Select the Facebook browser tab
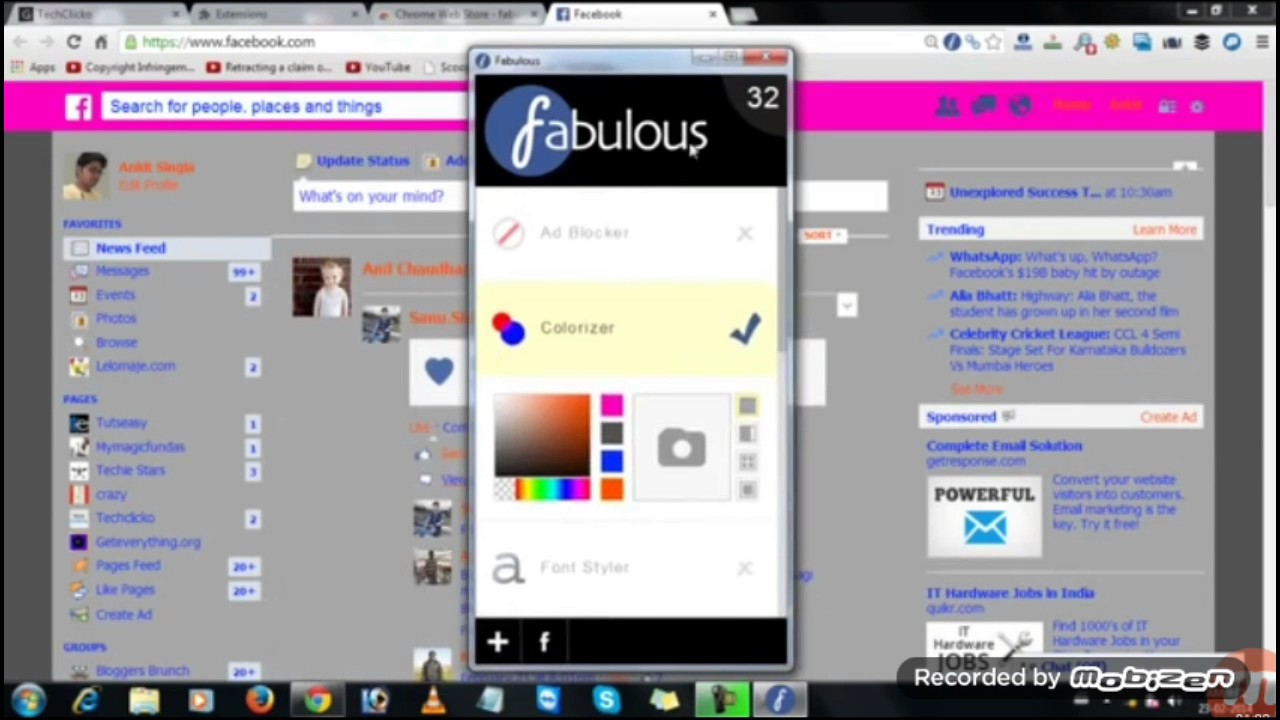This screenshot has width=1280, height=720. point(635,14)
